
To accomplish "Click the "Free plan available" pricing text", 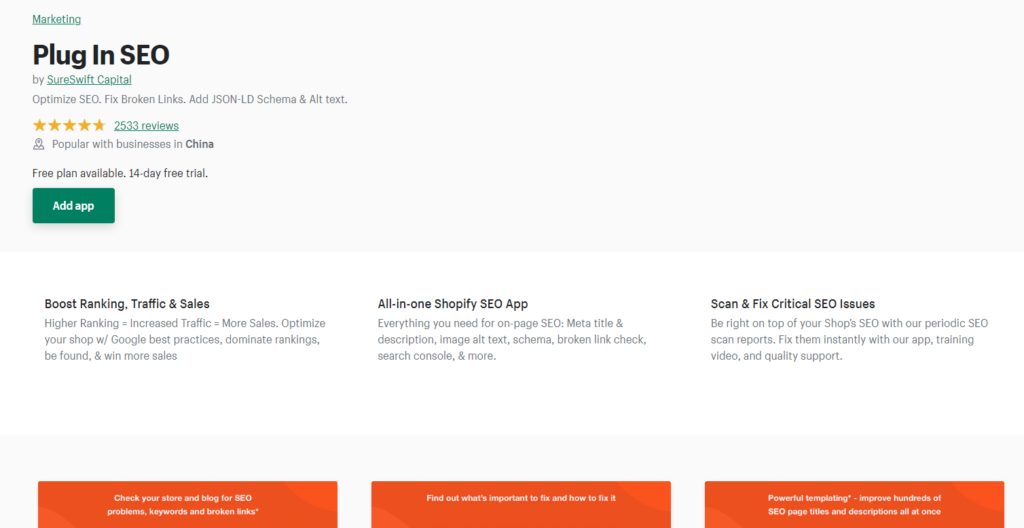I will [120, 173].
